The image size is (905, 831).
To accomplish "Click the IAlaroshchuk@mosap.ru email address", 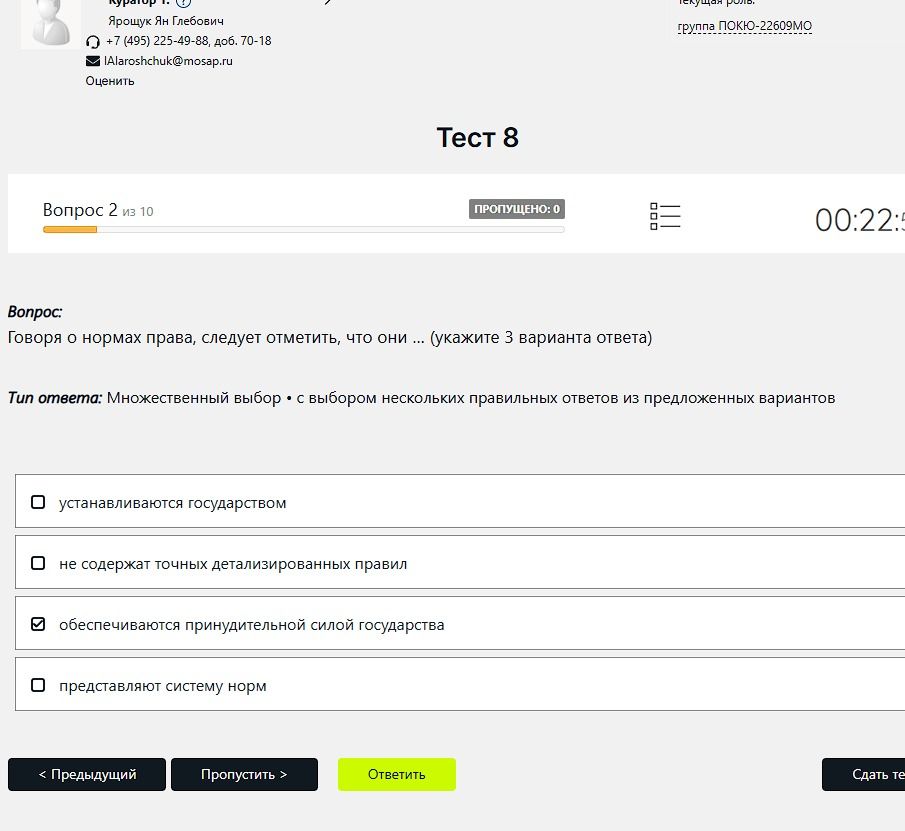I will (168, 61).
